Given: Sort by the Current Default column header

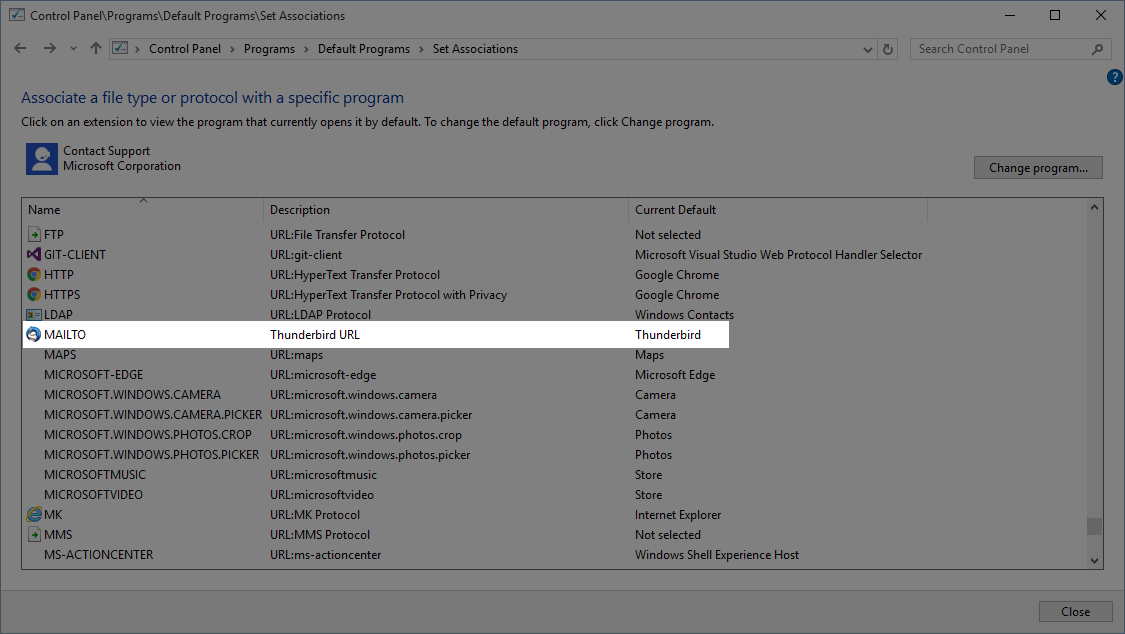Looking at the screenshot, I should 778,209.
